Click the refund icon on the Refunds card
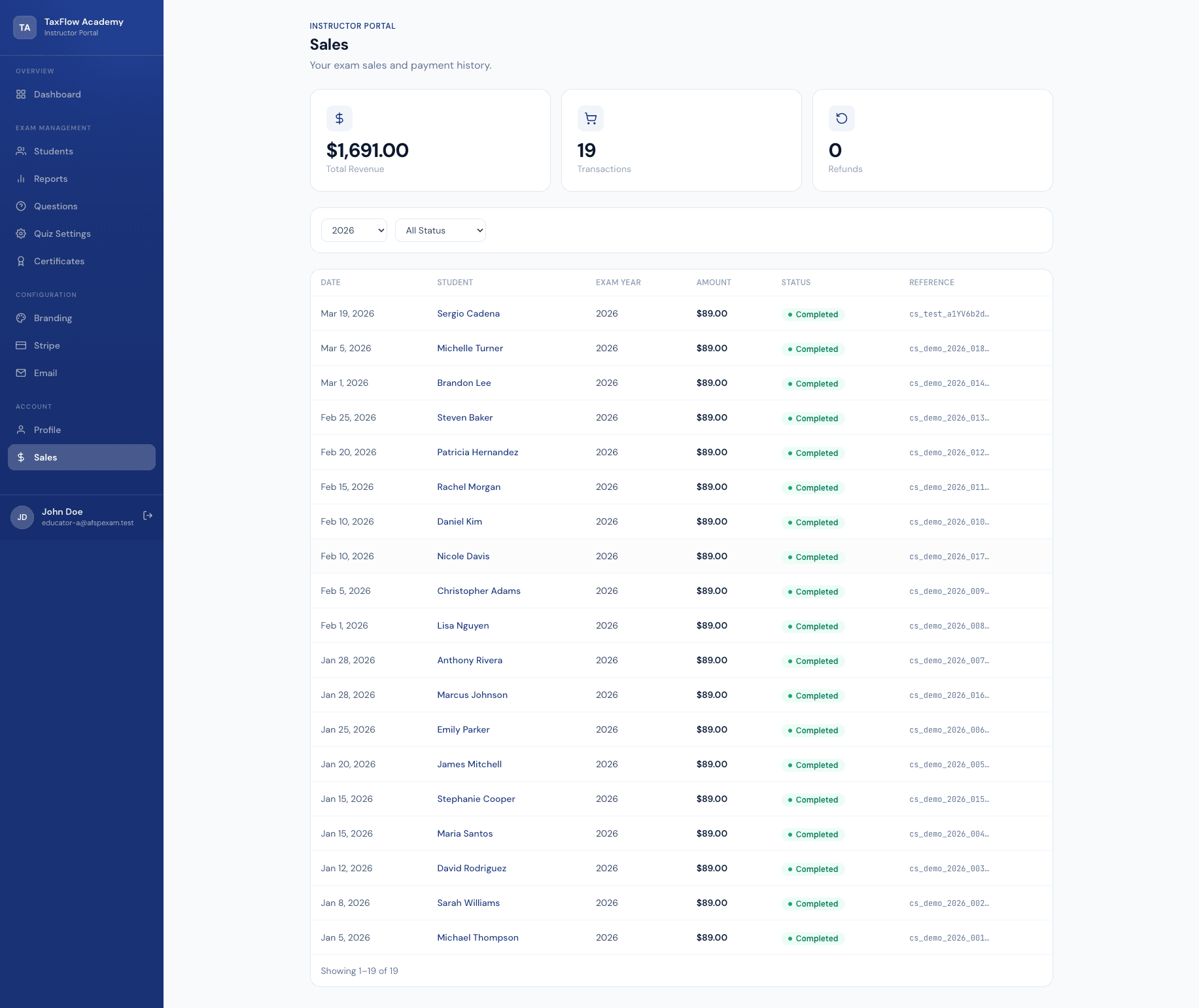 point(841,118)
